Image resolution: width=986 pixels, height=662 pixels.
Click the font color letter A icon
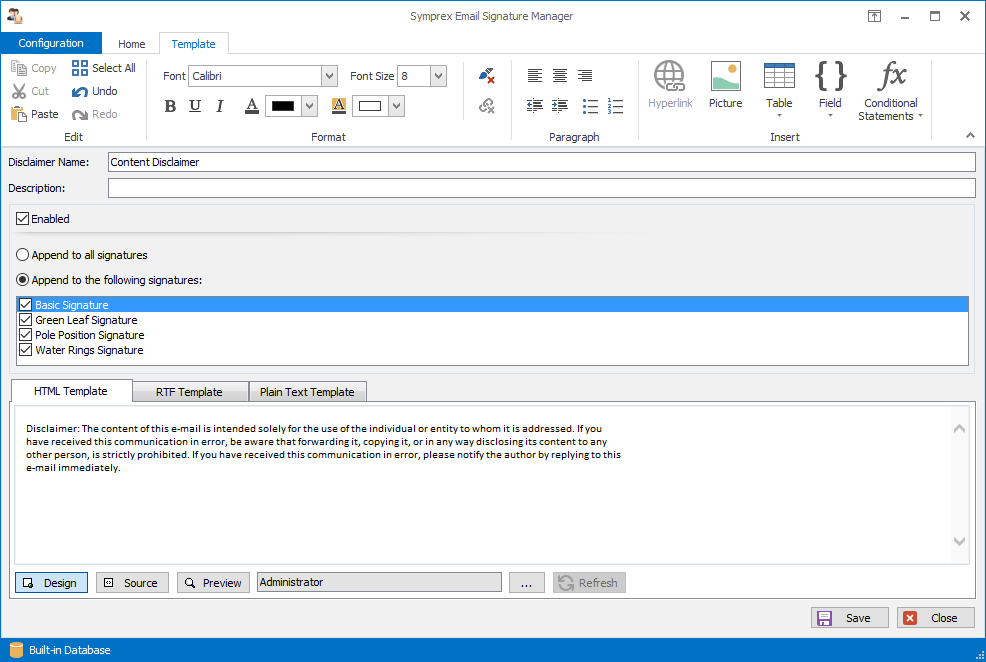(x=252, y=106)
